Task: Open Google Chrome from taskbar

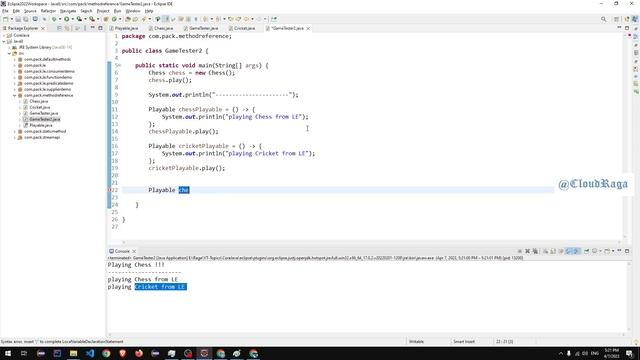Action: [x=106, y=353]
